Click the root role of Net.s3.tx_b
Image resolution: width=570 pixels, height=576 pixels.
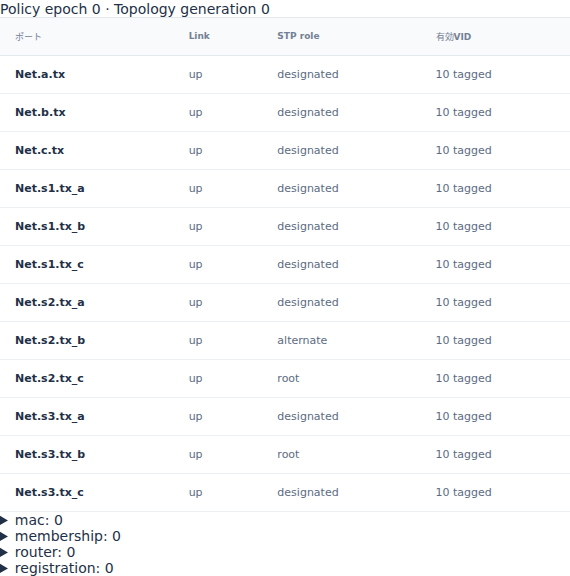click(288, 454)
